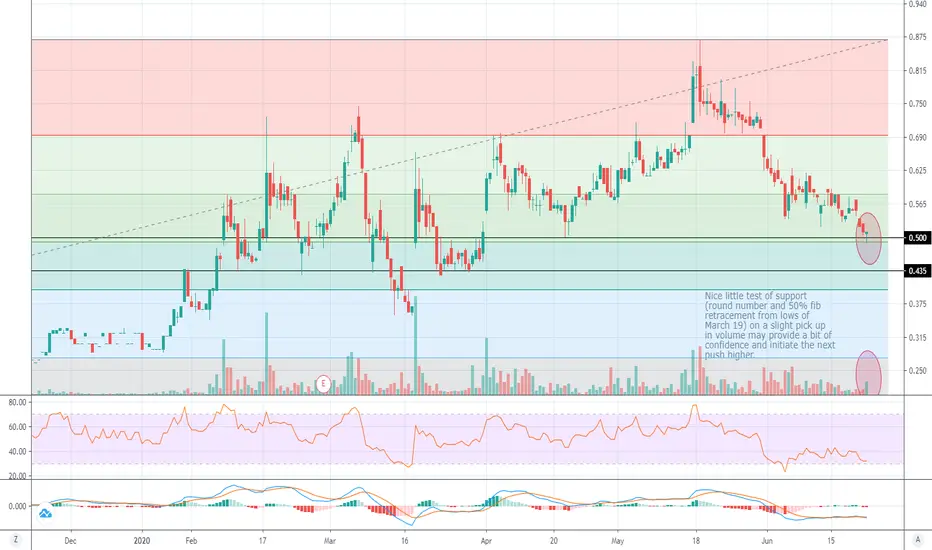
Task: Click the 80.00 label on the RSI scale
Action: [18, 403]
